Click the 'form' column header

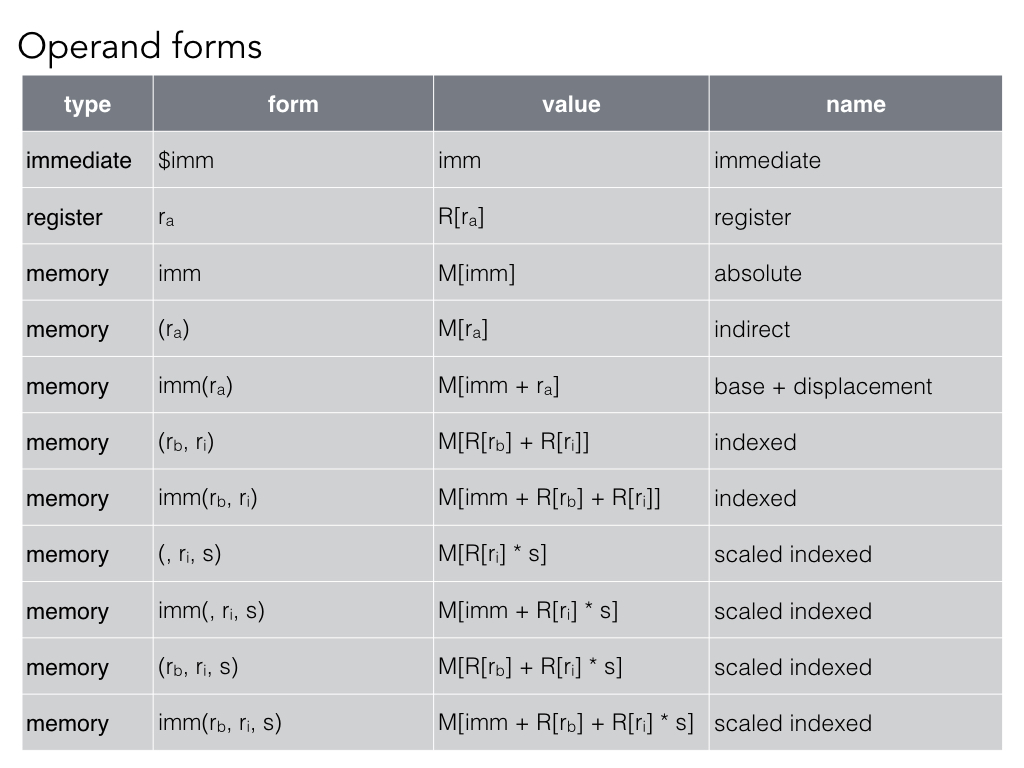pos(293,104)
